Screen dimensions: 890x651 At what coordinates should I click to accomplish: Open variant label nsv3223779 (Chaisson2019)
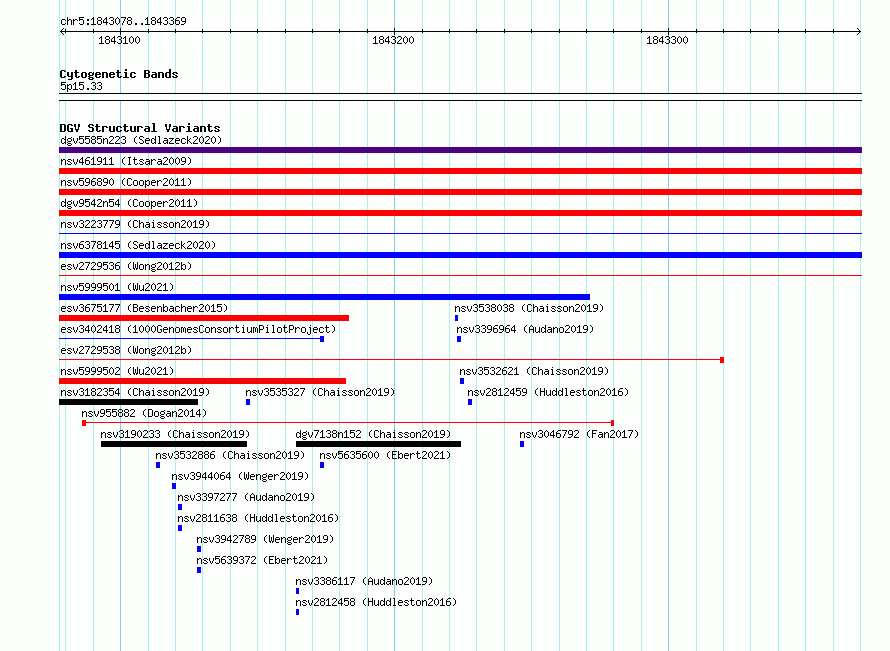[x=135, y=224]
